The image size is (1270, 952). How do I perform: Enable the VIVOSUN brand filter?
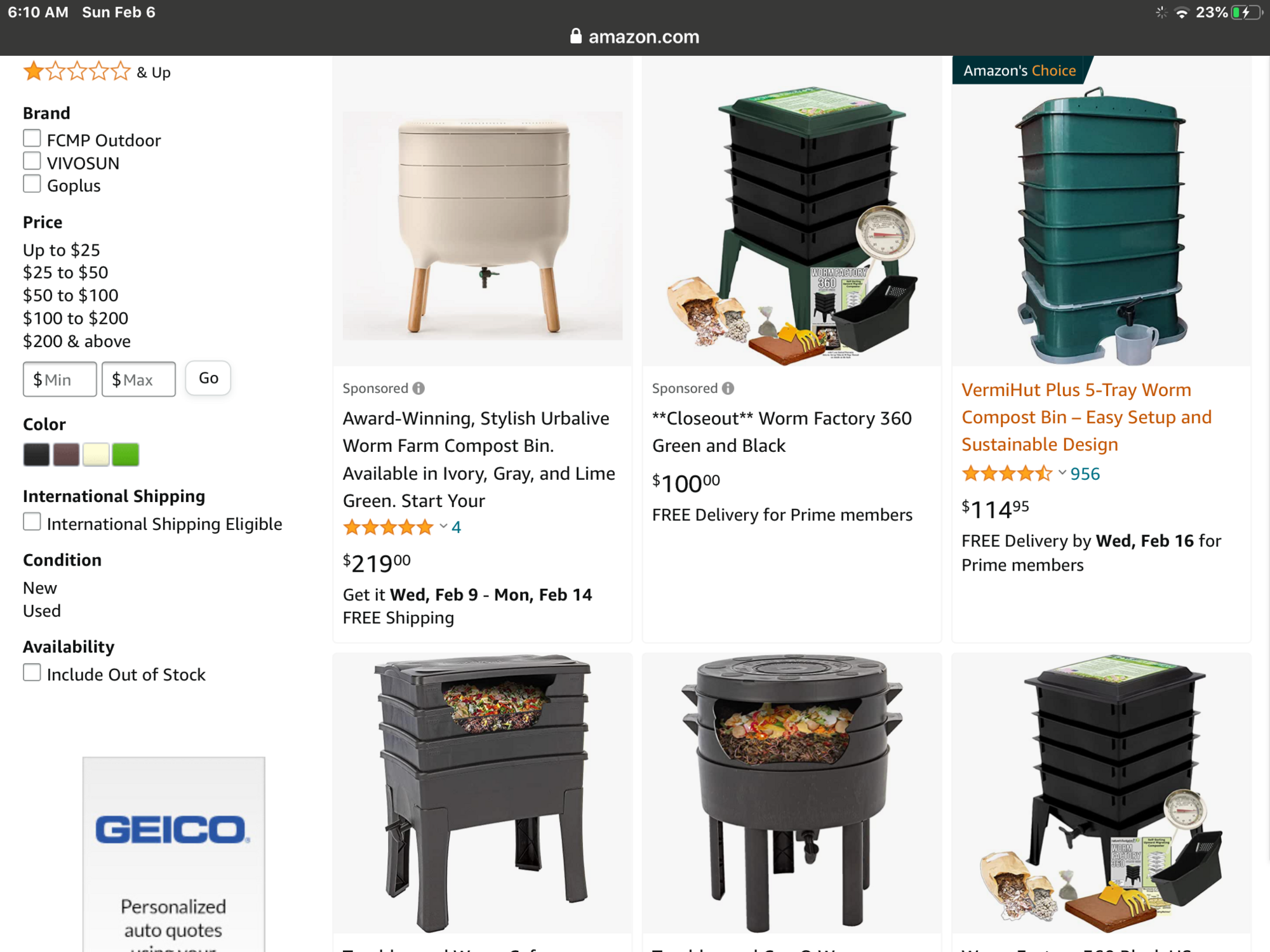32,162
